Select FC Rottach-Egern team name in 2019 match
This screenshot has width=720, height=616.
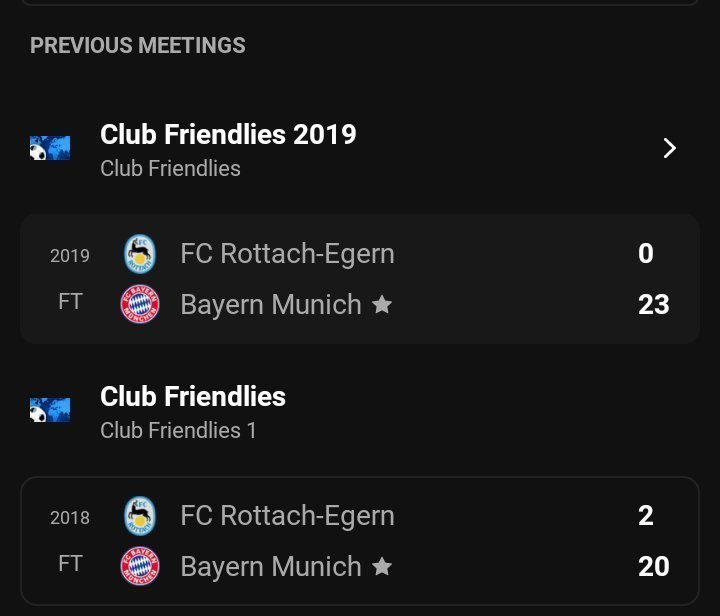tap(287, 254)
